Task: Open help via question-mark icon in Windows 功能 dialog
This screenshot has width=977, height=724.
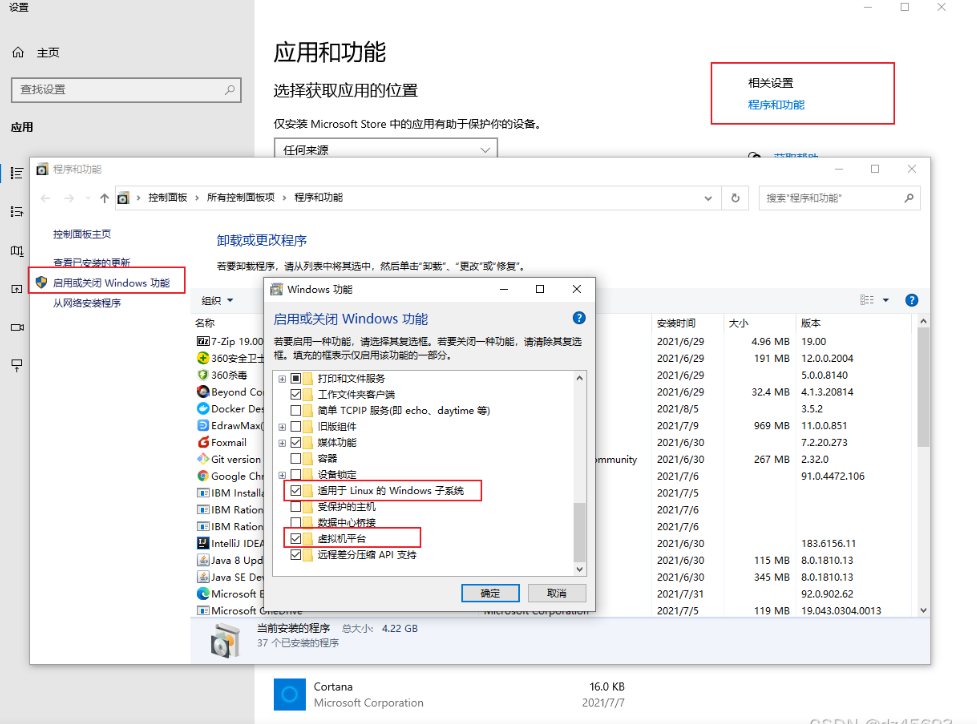Action: pyautogui.click(x=578, y=316)
